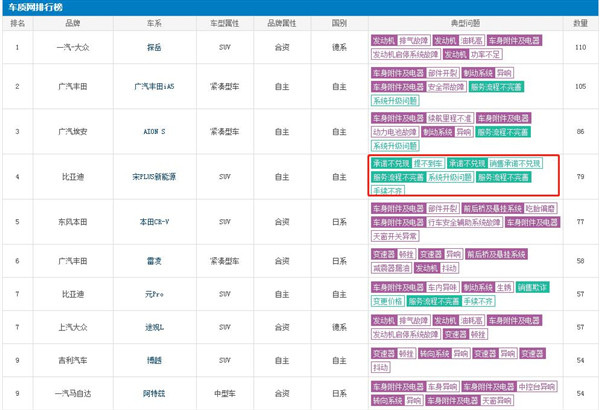The height and width of the screenshot is (410, 600).
Task: Click the 手续不齐 tag in 元Pro row
Action: point(478,302)
